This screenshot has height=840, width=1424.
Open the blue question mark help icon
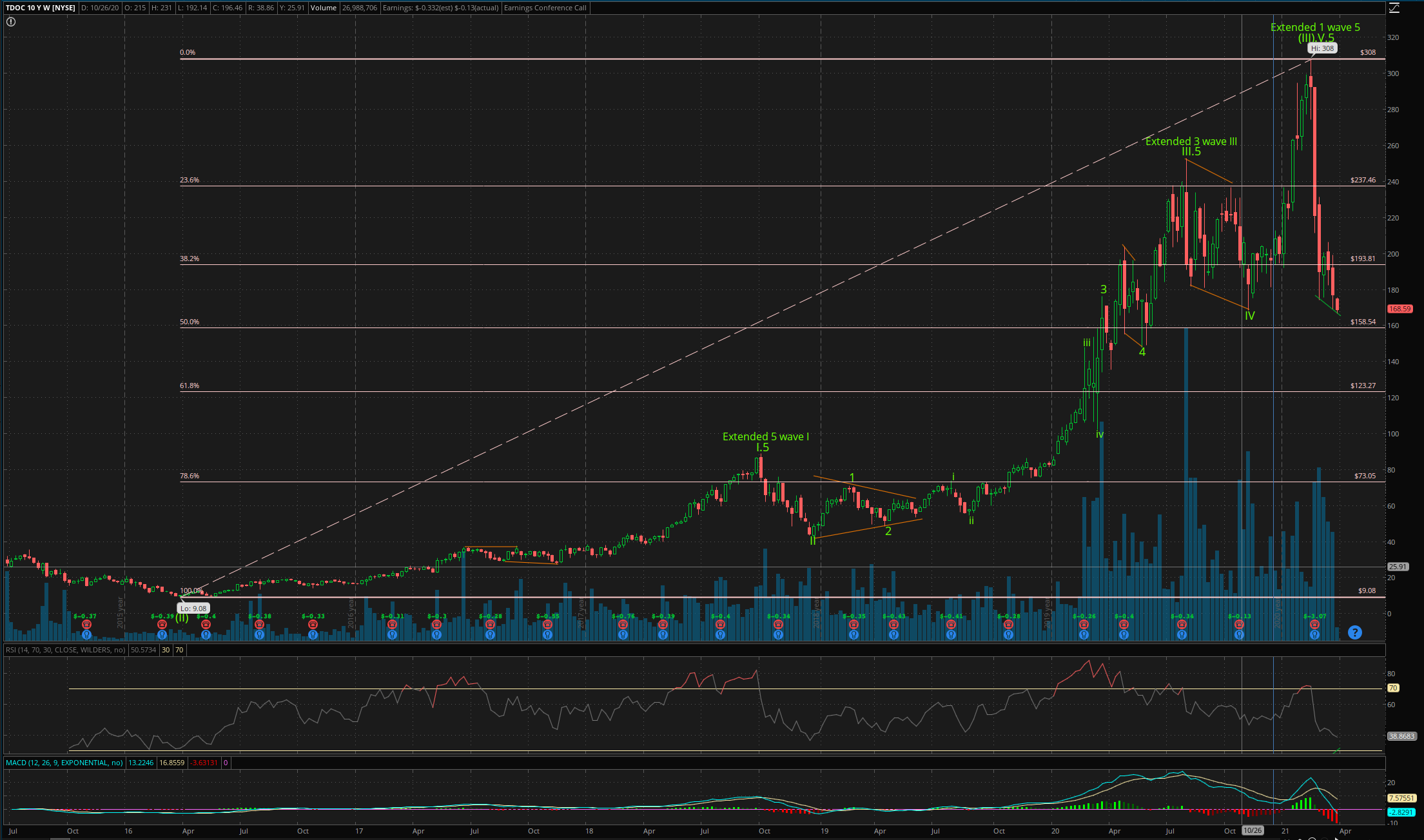coord(1354,632)
